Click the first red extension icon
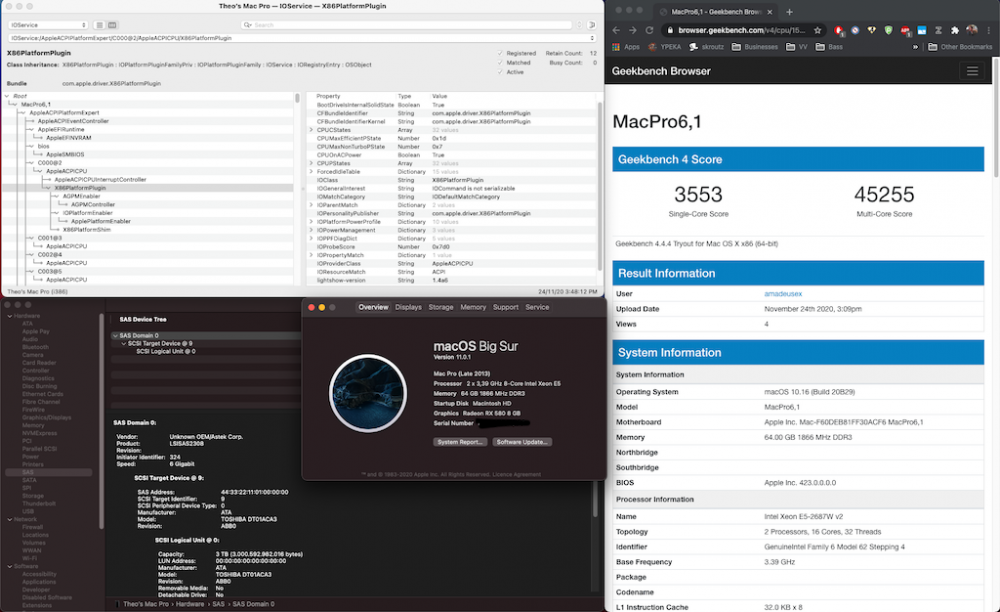1000x612 pixels. click(839, 30)
